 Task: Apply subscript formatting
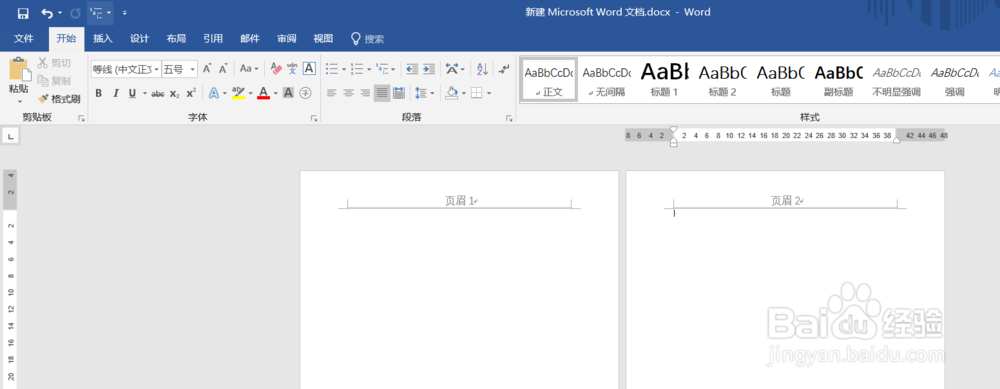pos(174,94)
